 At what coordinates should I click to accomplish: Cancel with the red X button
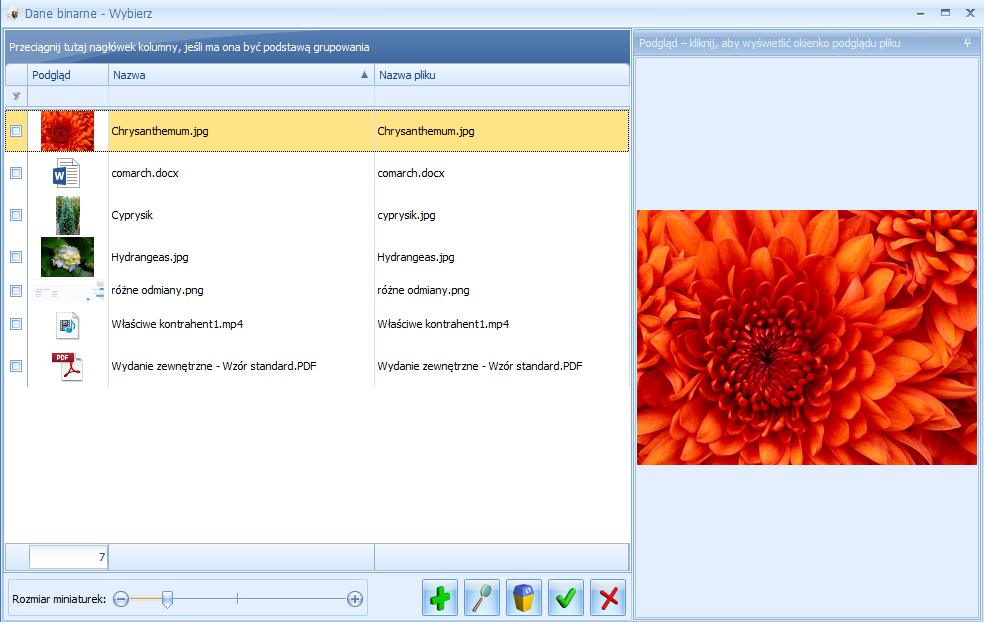click(x=608, y=598)
